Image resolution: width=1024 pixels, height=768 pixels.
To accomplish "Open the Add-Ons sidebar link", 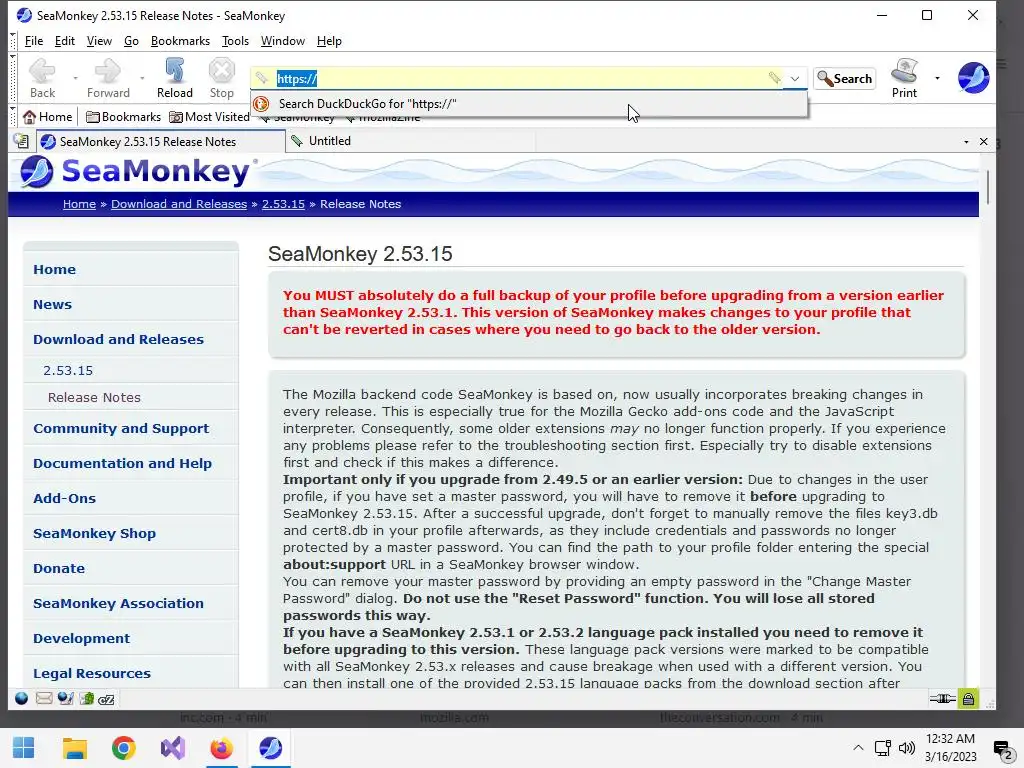I will coord(64,498).
